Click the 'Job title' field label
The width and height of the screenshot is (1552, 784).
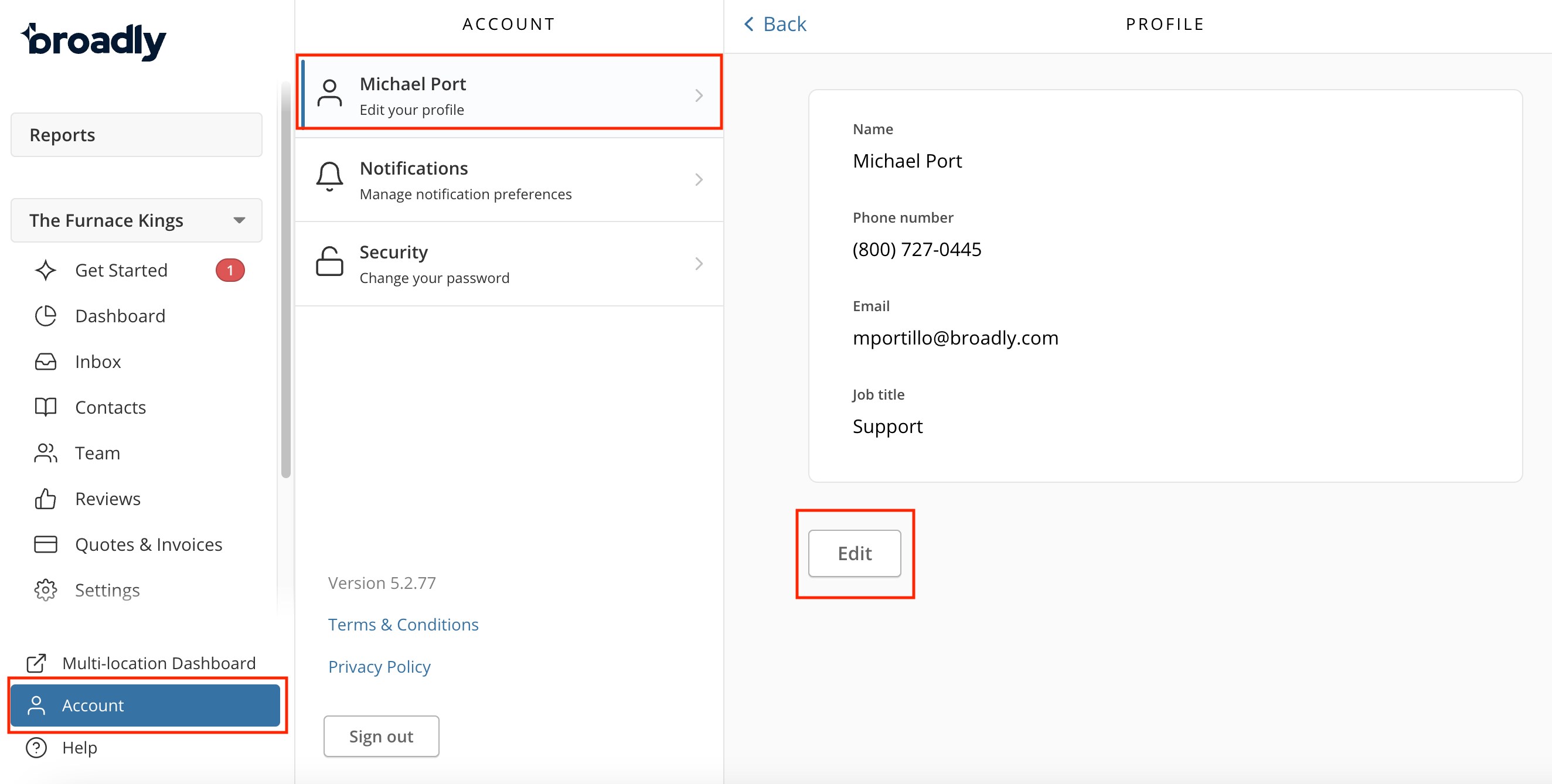878,394
